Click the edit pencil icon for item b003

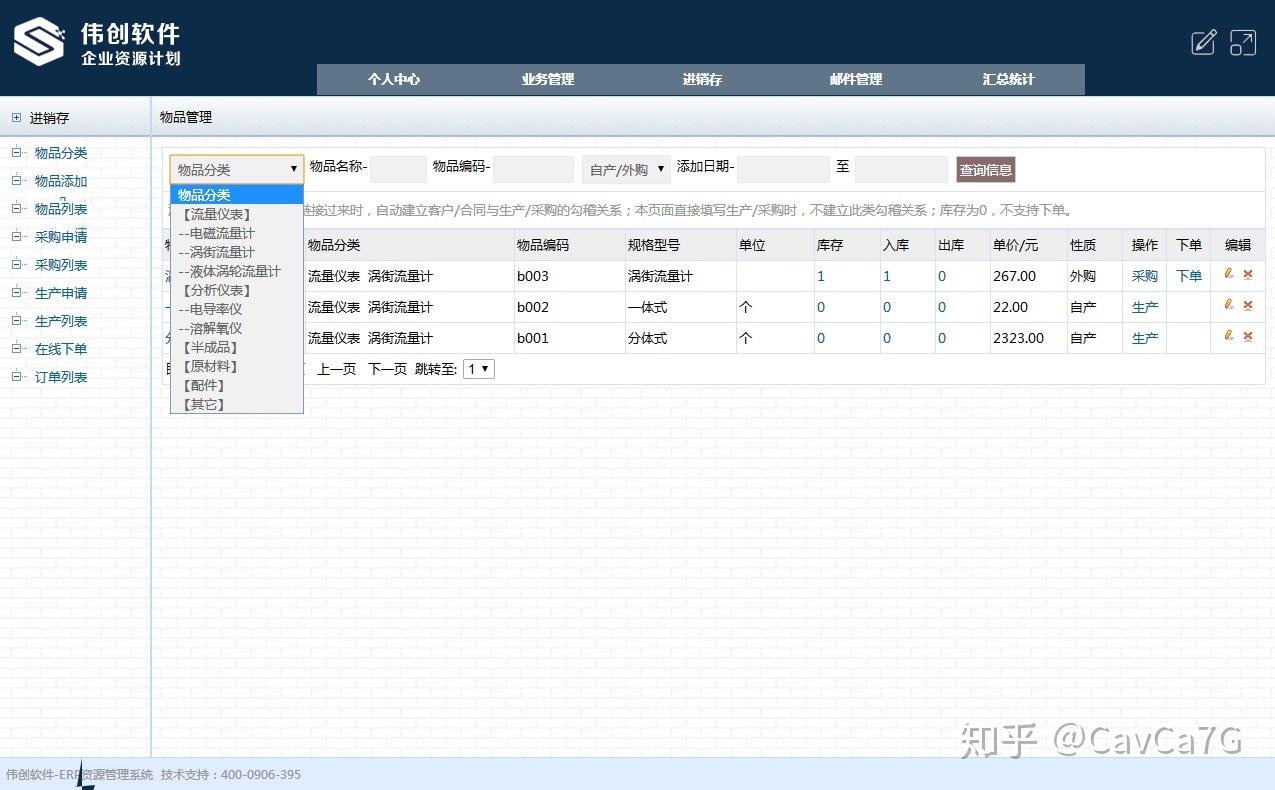1230,275
